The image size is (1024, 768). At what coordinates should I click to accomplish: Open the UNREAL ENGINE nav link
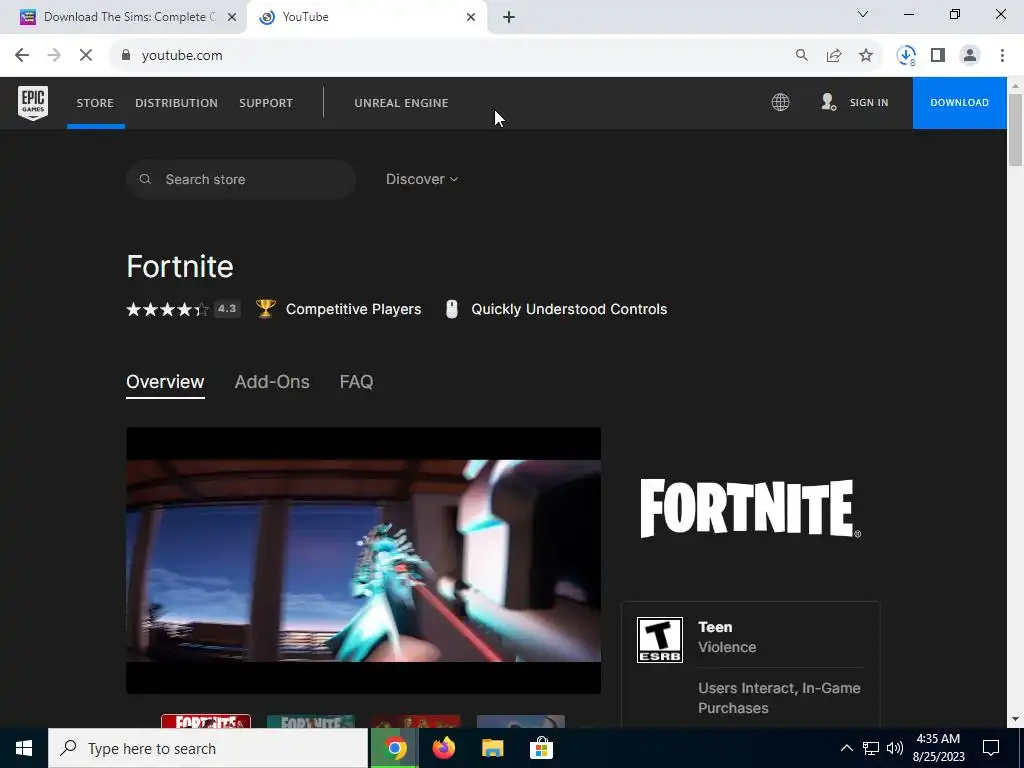(x=401, y=103)
